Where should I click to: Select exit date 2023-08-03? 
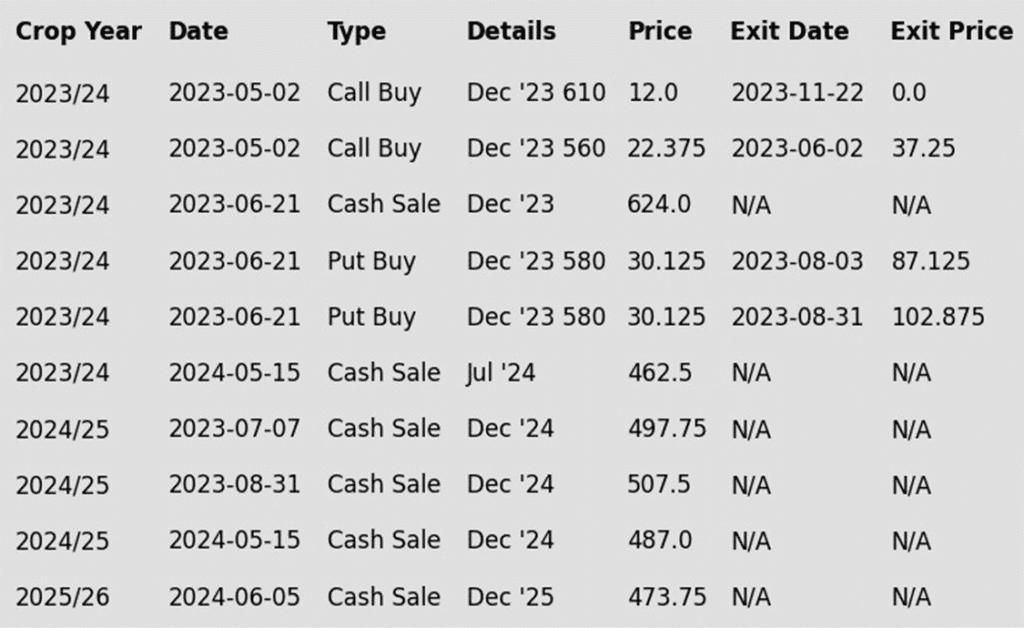tap(797, 261)
